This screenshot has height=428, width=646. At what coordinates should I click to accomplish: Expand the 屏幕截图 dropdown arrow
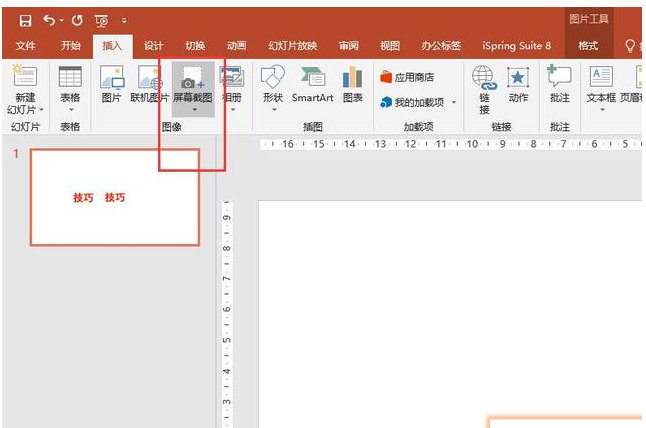[194, 110]
